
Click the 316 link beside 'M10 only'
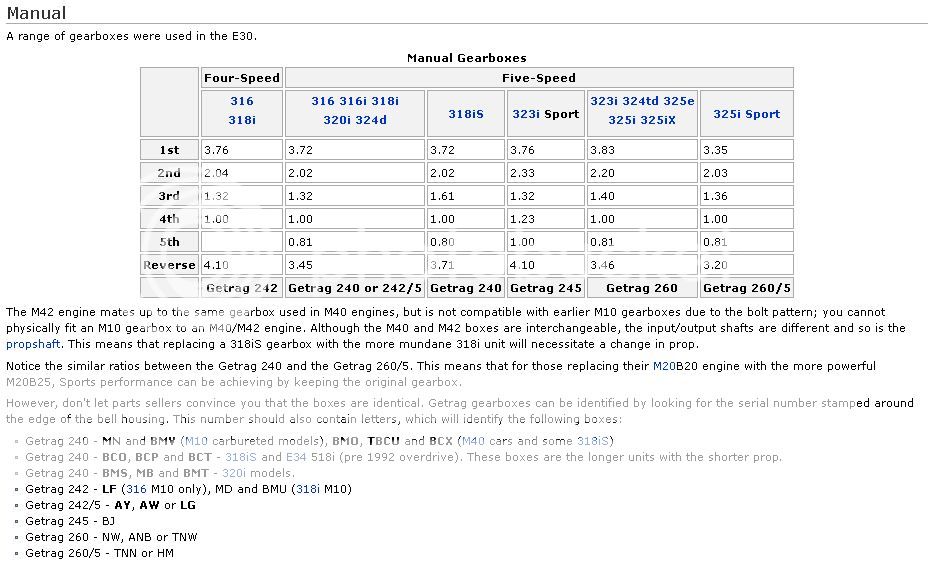click(136, 489)
